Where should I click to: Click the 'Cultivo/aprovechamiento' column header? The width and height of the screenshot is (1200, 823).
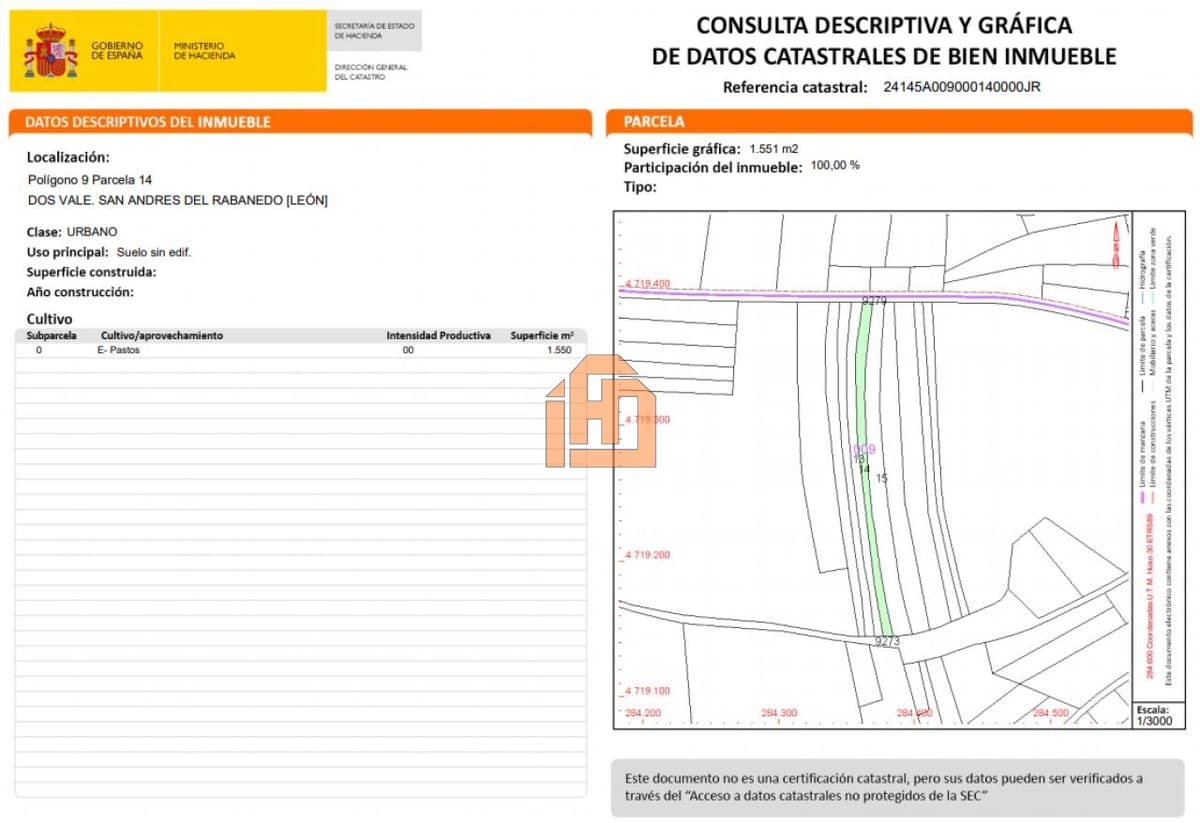pos(162,336)
